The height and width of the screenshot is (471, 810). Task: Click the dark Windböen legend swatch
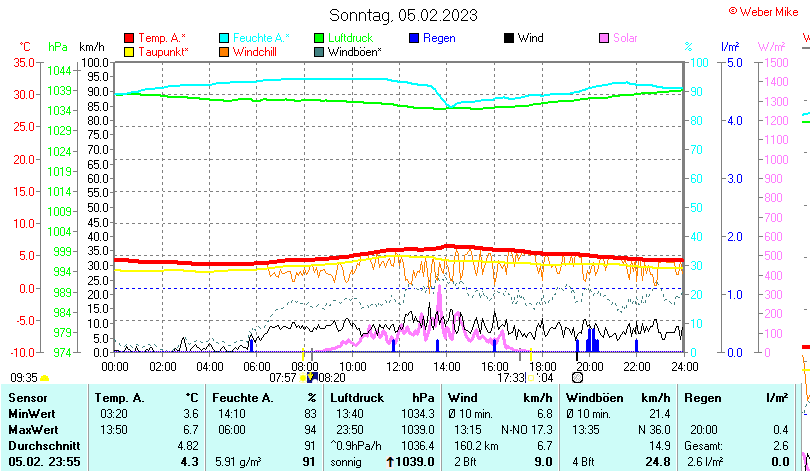[x=319, y=51]
